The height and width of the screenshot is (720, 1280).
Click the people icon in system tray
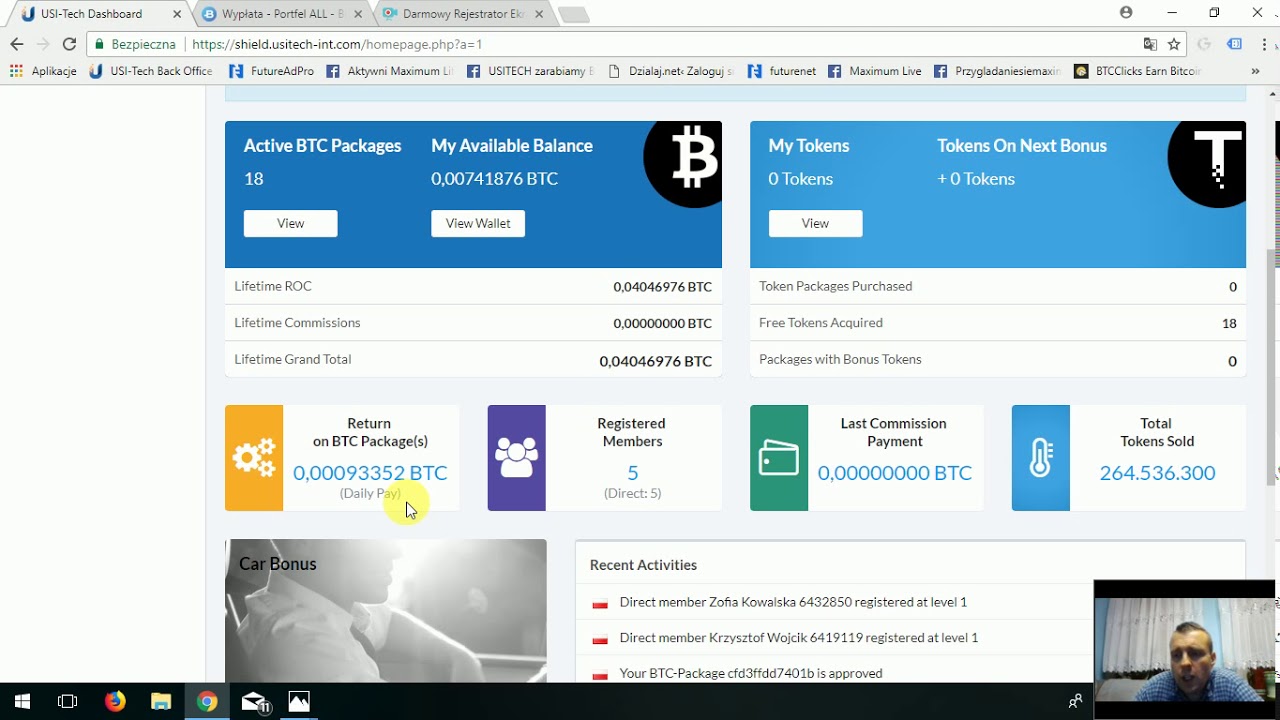[x=1075, y=701]
